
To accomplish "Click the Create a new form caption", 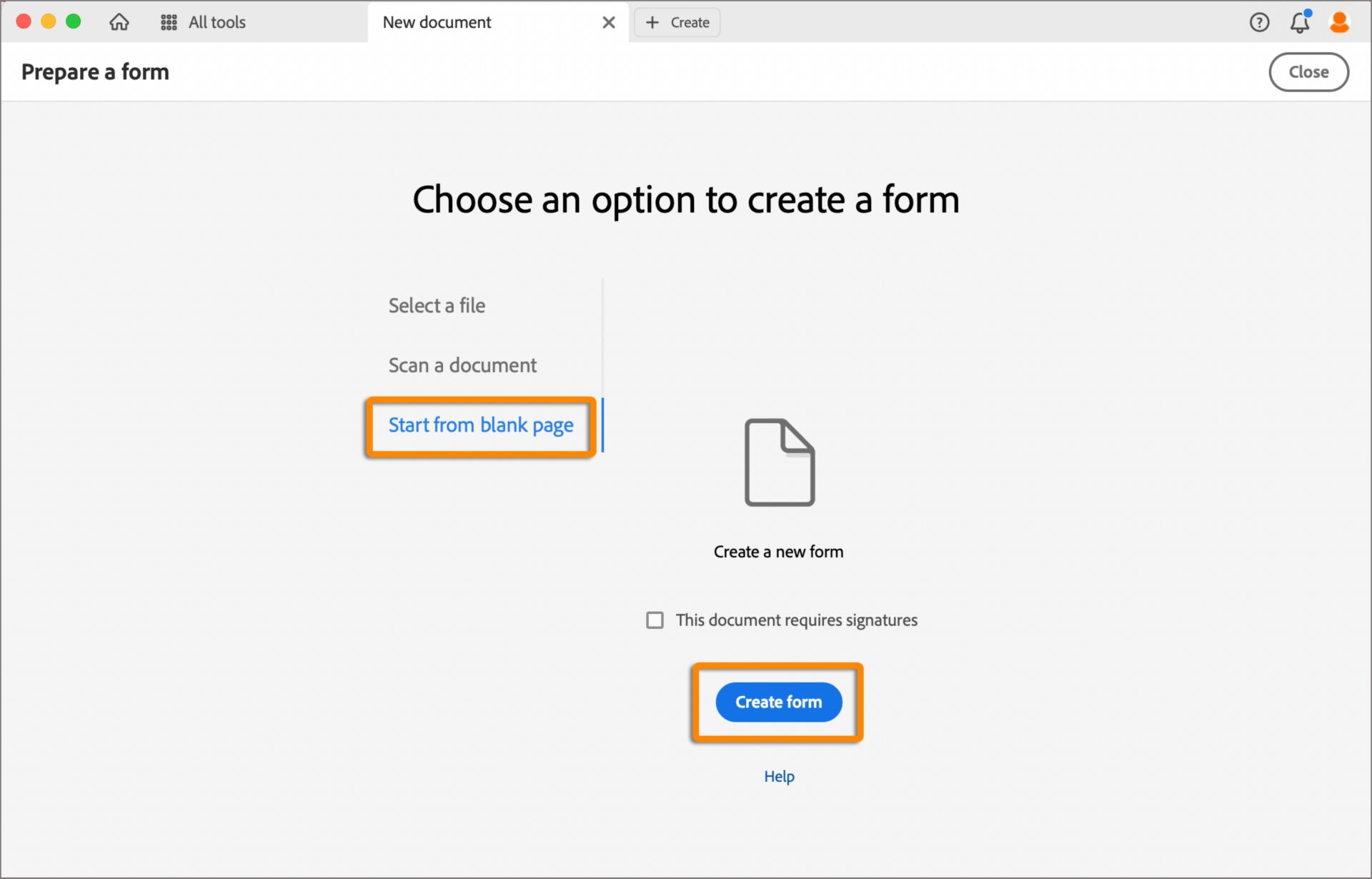I will pyautogui.click(x=778, y=552).
